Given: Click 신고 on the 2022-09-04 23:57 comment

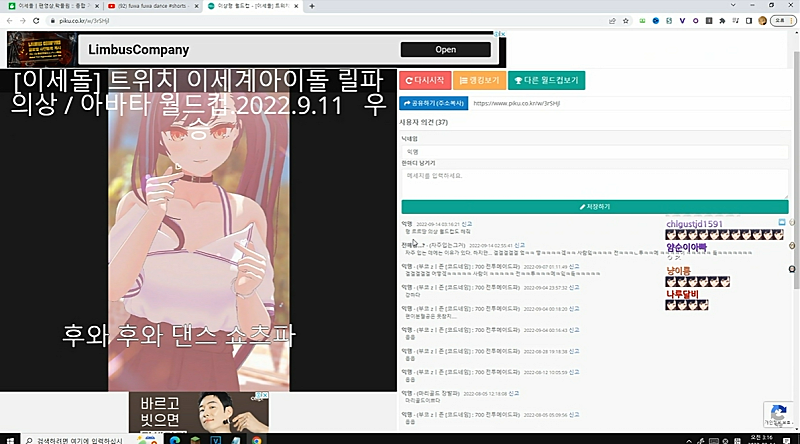Looking at the screenshot, I should pos(574,287).
